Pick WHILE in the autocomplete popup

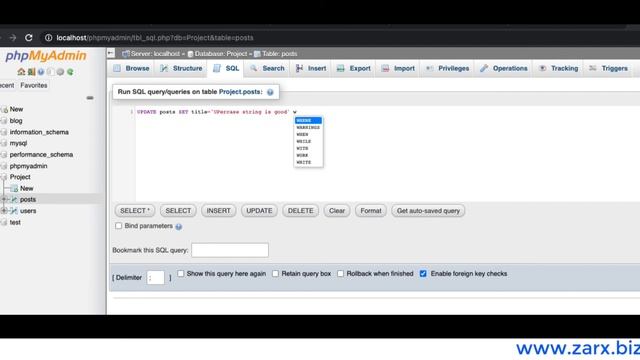pyautogui.click(x=308, y=141)
